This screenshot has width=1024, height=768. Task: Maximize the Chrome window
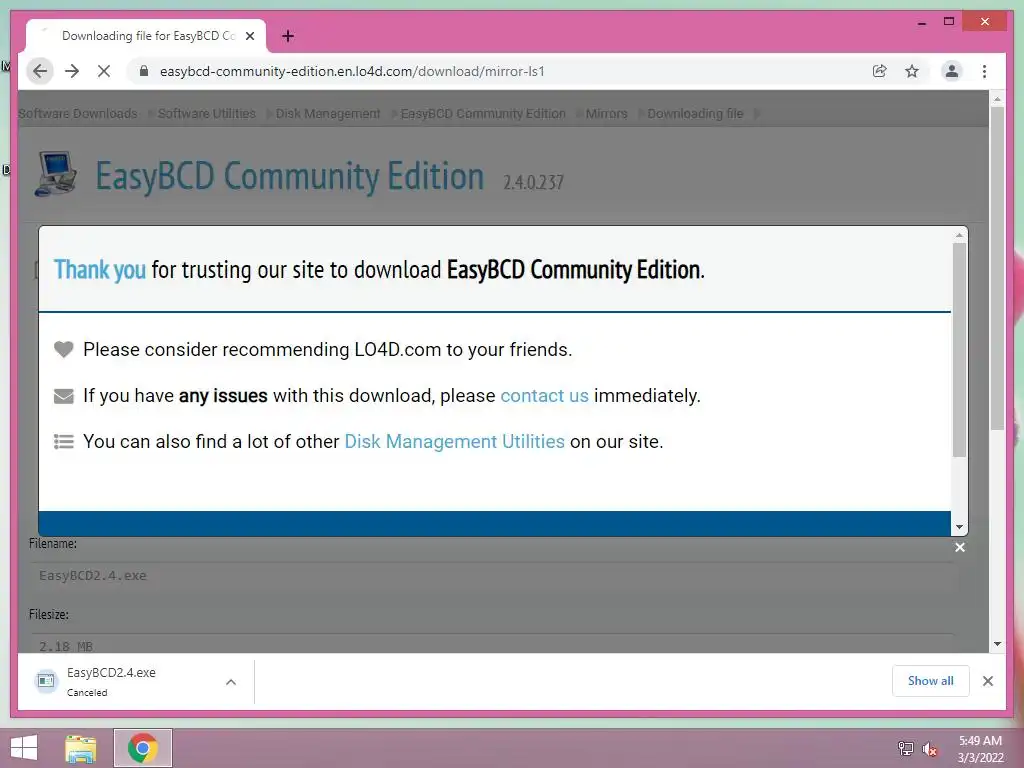point(949,22)
